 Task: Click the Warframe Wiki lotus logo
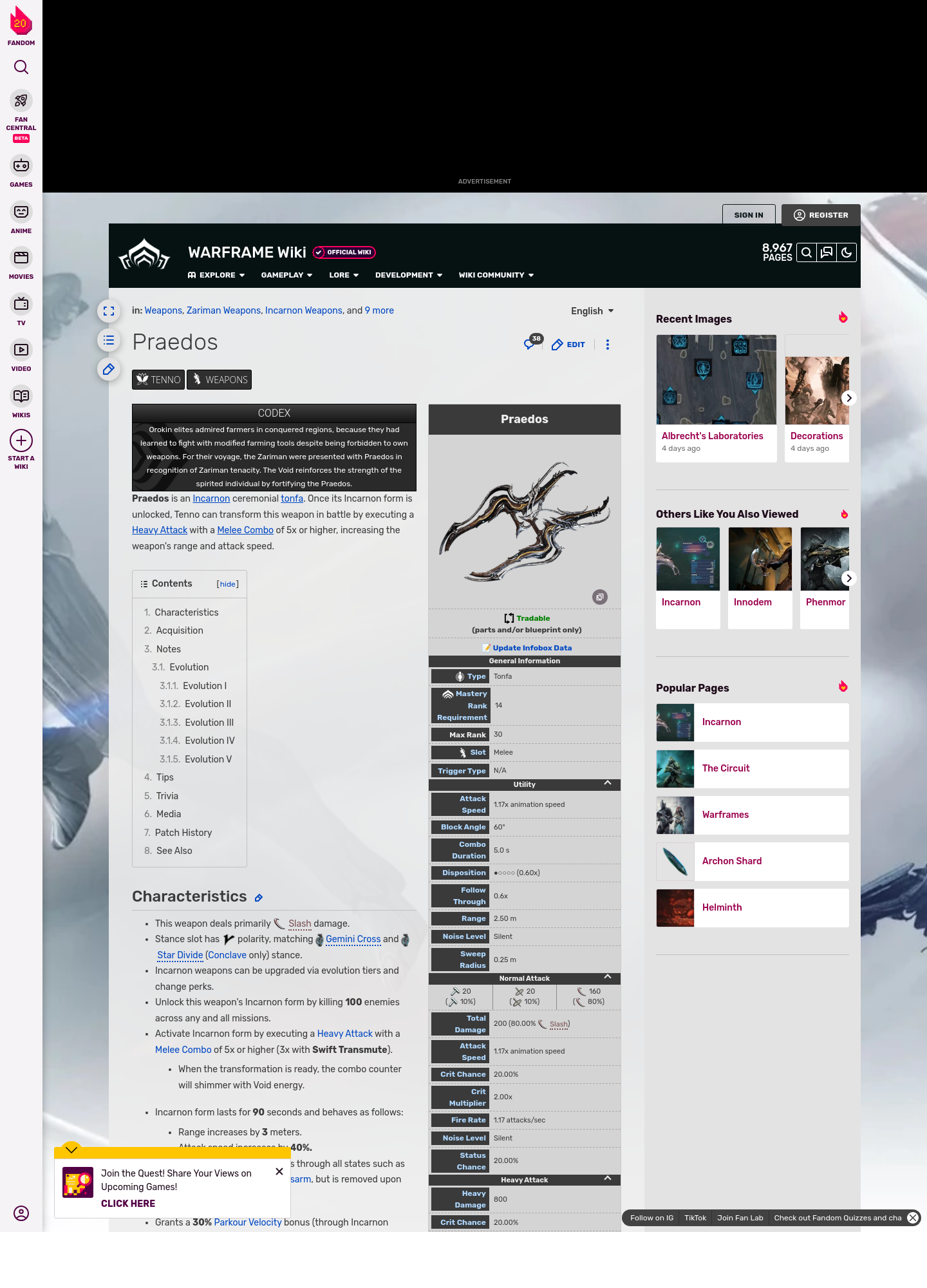pyautogui.click(x=144, y=255)
